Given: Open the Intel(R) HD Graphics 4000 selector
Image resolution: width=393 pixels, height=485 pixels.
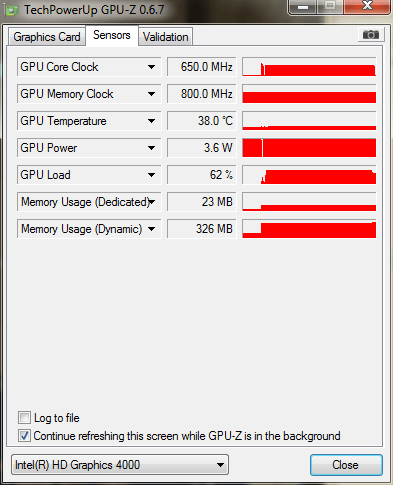Looking at the screenshot, I should [x=120, y=465].
